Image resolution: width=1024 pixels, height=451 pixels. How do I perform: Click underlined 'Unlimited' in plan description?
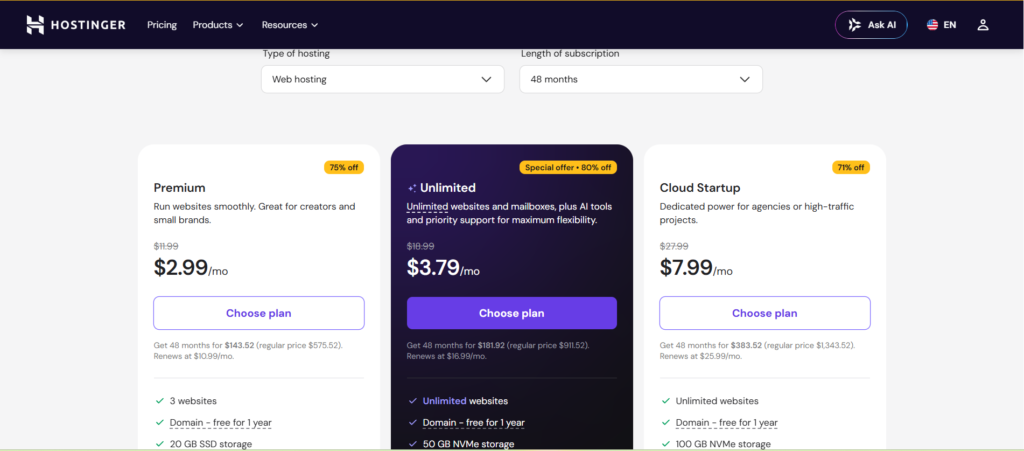pos(427,207)
